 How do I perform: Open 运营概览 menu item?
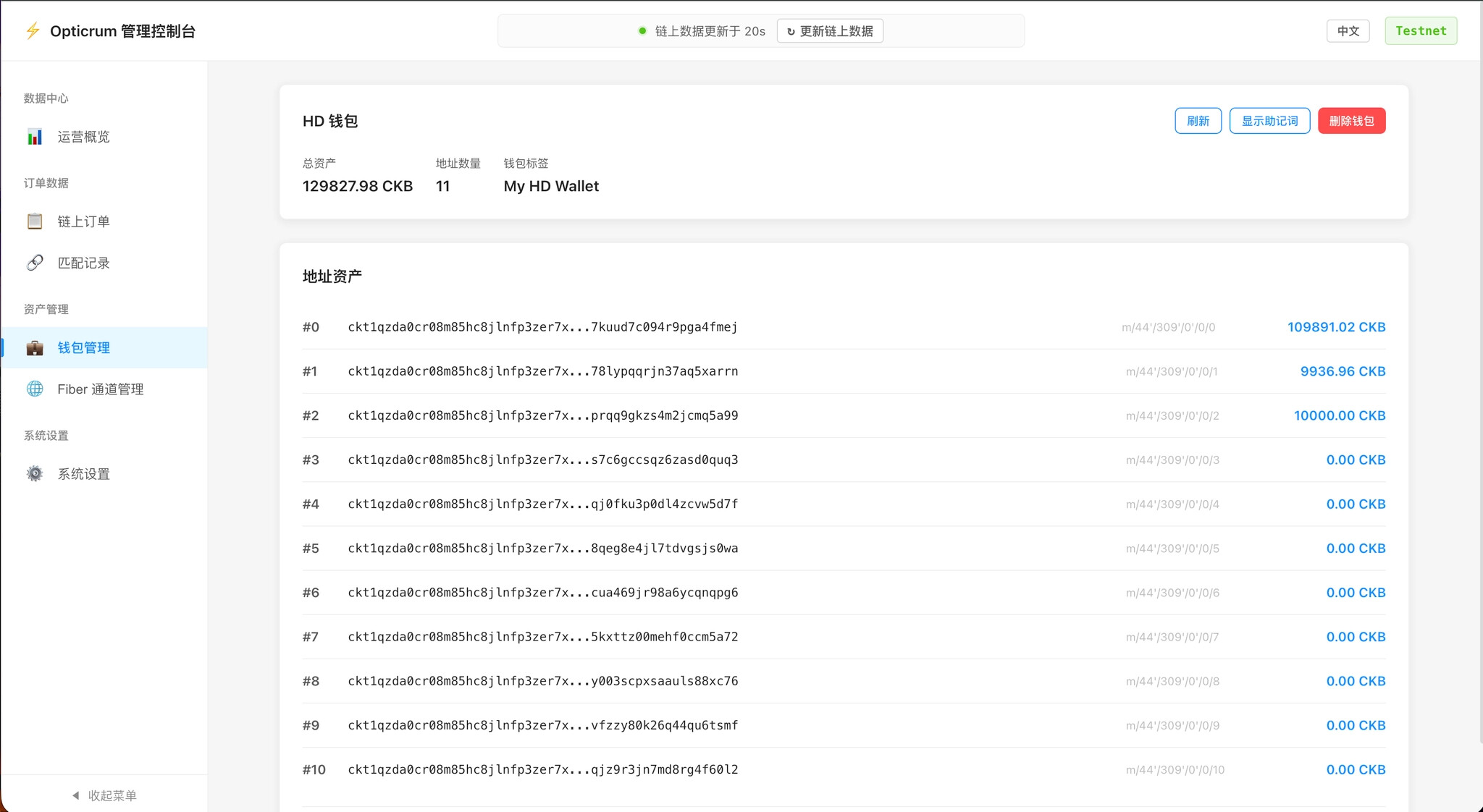point(104,137)
